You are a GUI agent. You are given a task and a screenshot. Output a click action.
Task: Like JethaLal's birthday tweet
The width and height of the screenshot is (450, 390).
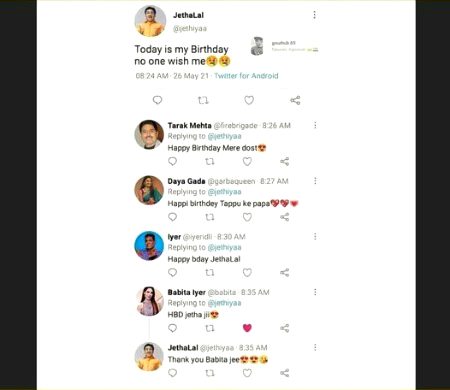click(249, 100)
